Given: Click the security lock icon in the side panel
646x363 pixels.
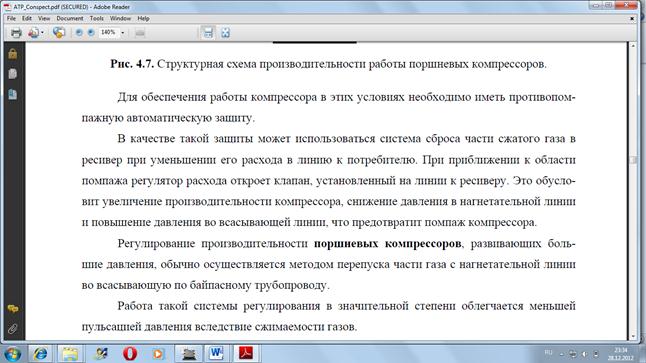Looking at the screenshot, I should point(13,54).
